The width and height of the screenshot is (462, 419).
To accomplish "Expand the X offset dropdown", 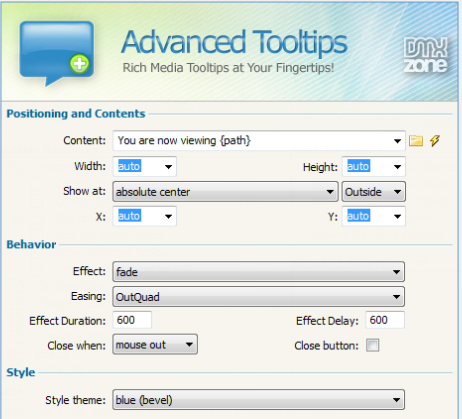I will pos(168,216).
